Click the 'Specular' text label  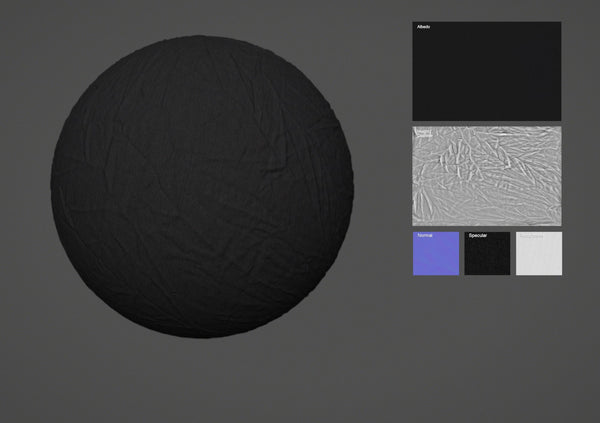coord(478,236)
